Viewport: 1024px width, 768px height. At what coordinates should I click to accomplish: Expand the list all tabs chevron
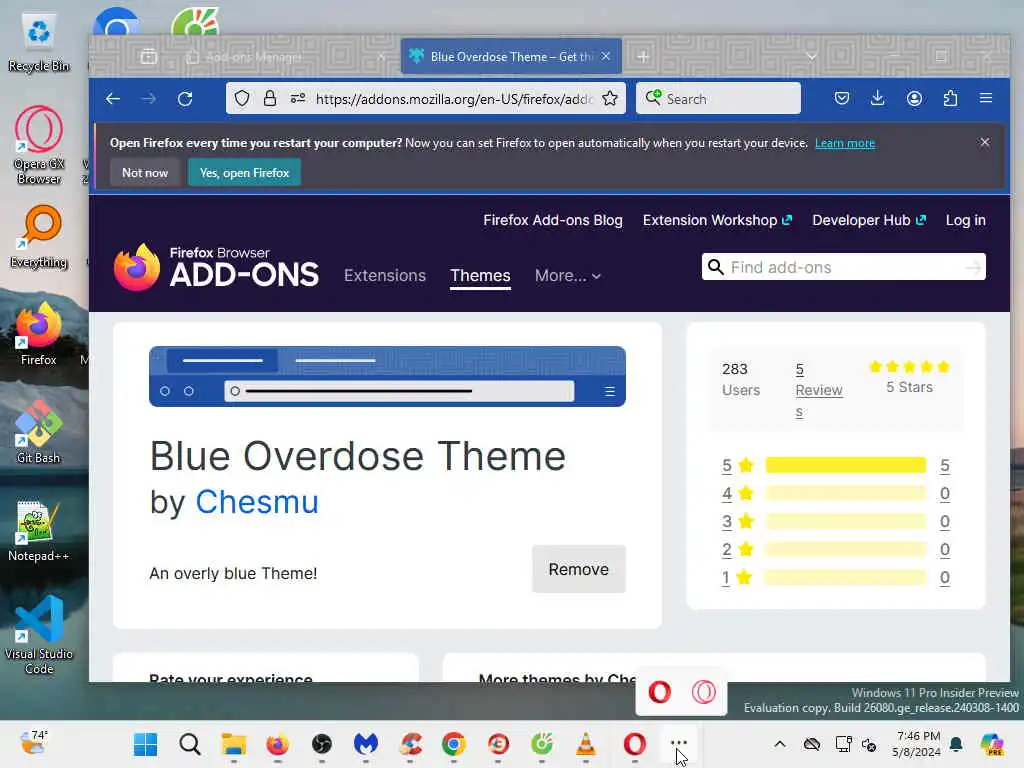[x=811, y=57]
